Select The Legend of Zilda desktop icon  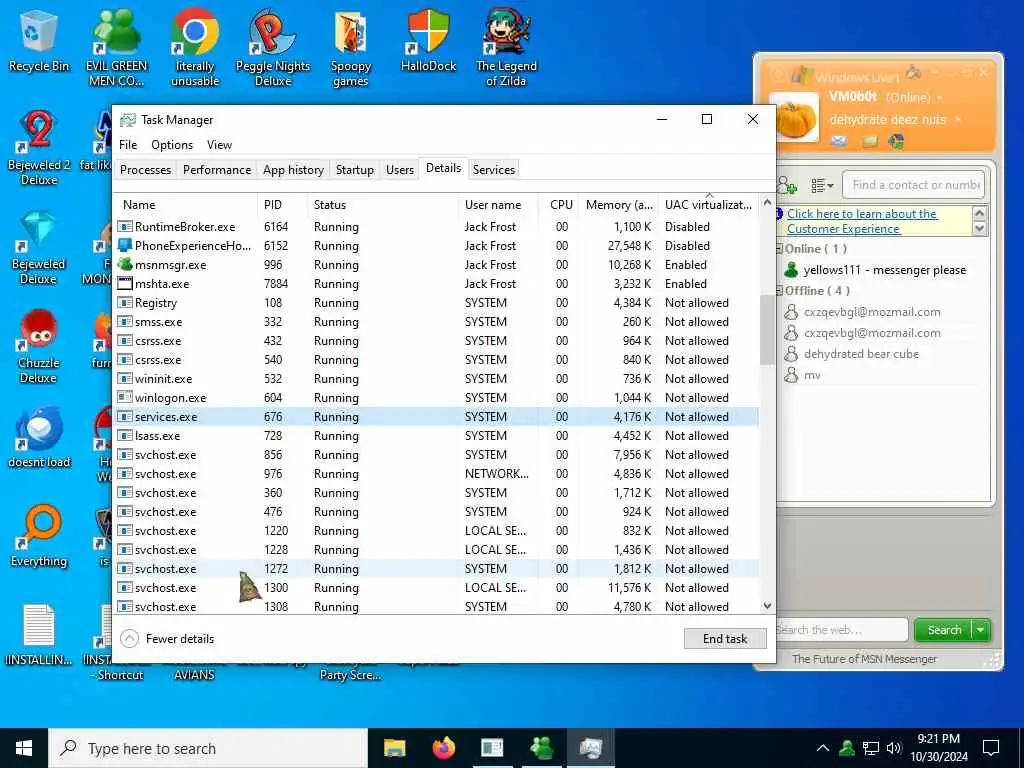click(506, 48)
